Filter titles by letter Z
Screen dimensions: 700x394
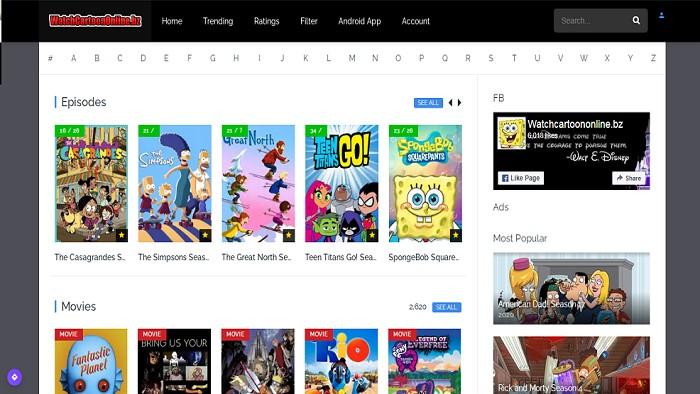coord(654,58)
